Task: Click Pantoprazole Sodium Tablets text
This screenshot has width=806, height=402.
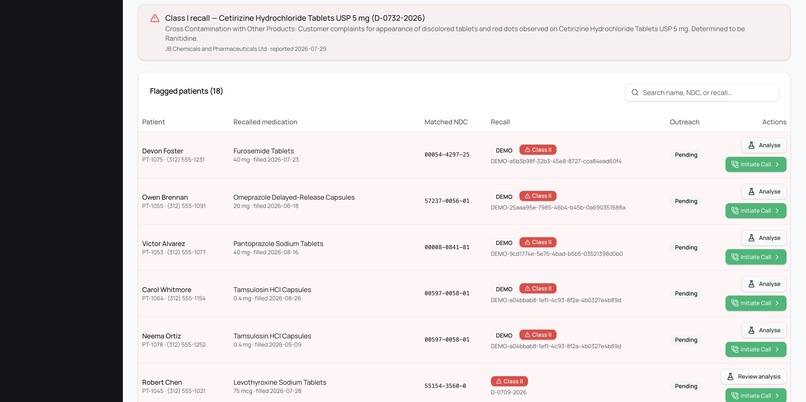Action: pos(278,244)
